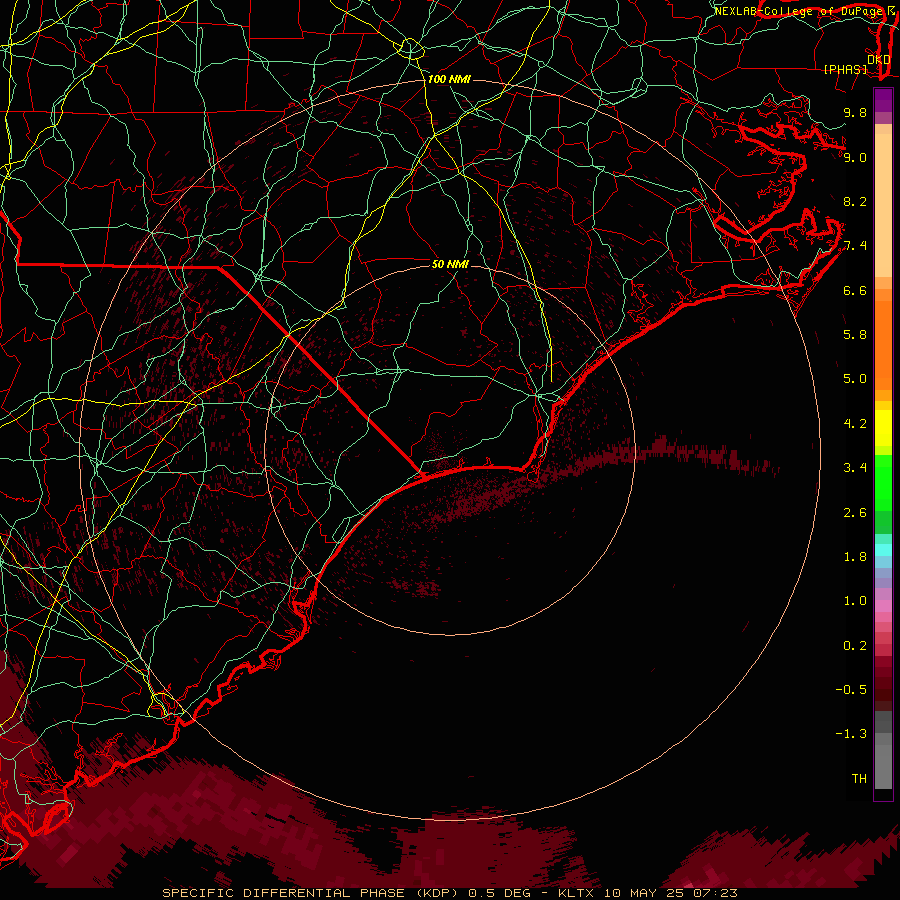
Task: Click the 3.4 value on the color scale
Action: [x=855, y=468]
